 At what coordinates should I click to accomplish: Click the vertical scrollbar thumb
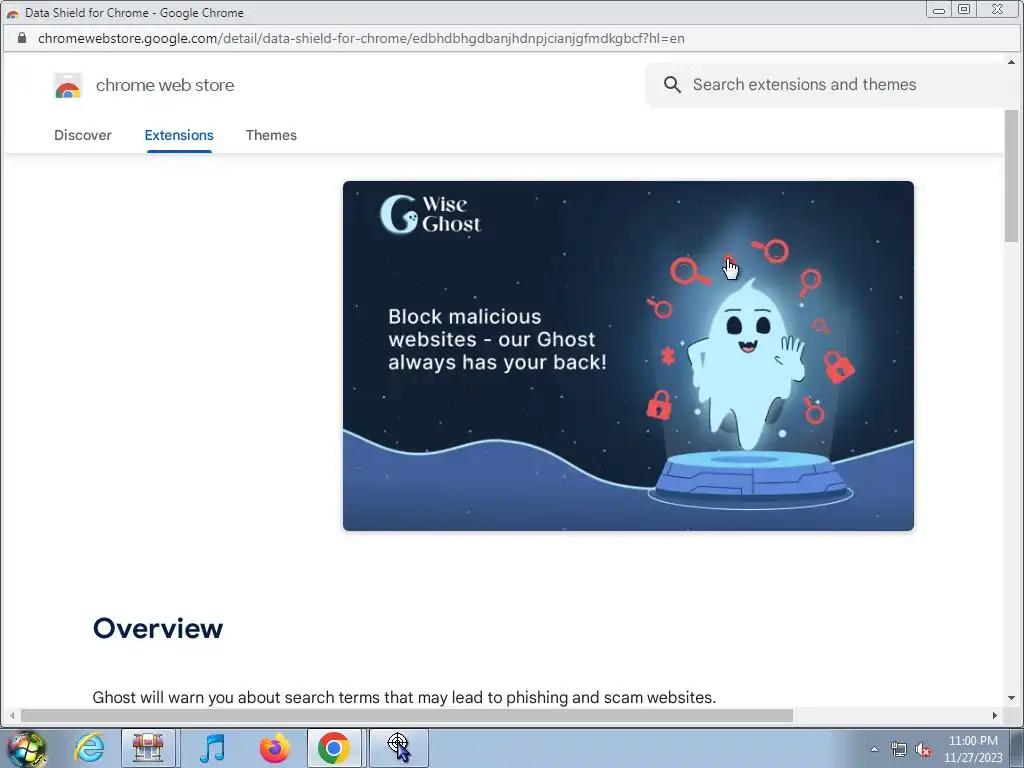coord(1011,176)
